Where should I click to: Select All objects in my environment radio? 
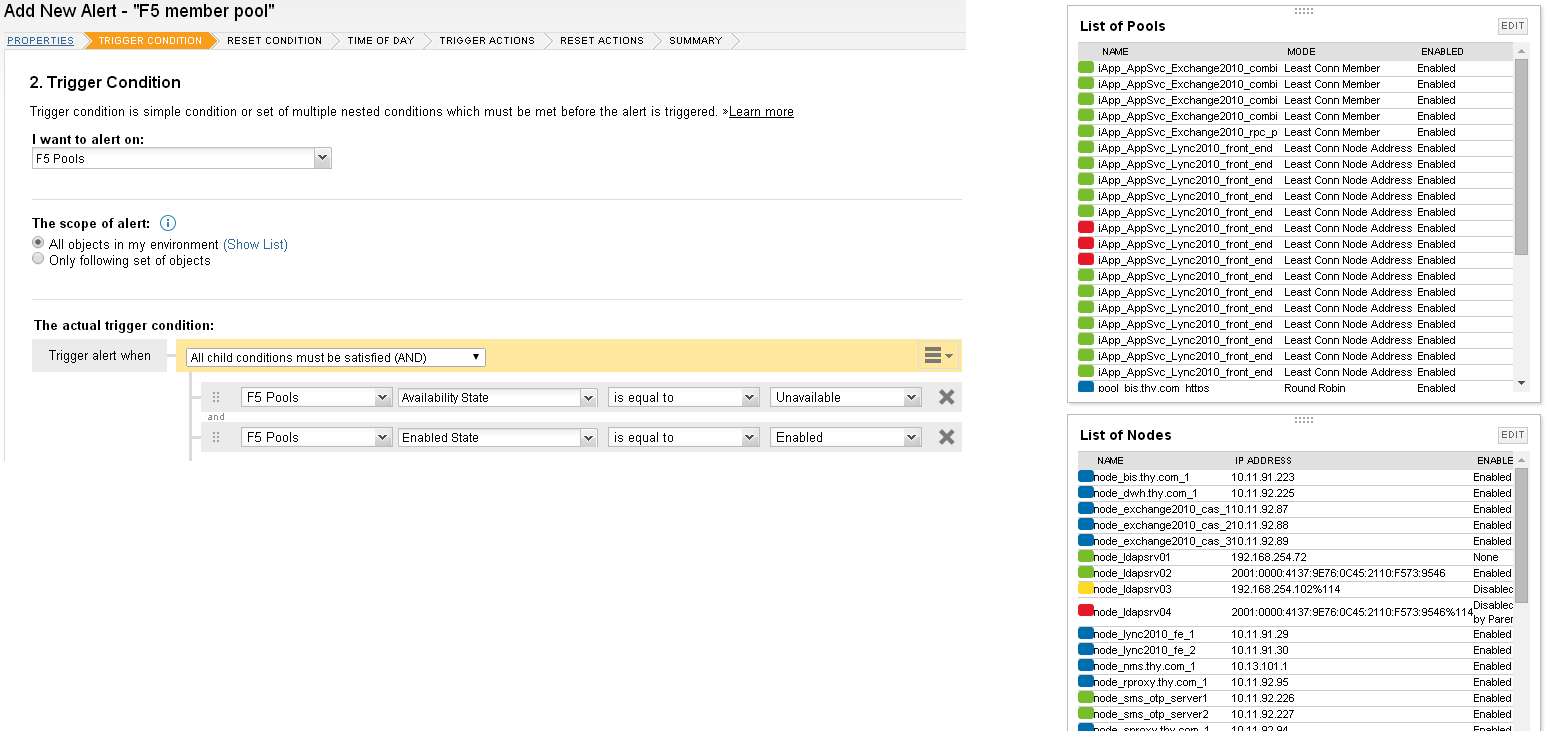point(38,243)
